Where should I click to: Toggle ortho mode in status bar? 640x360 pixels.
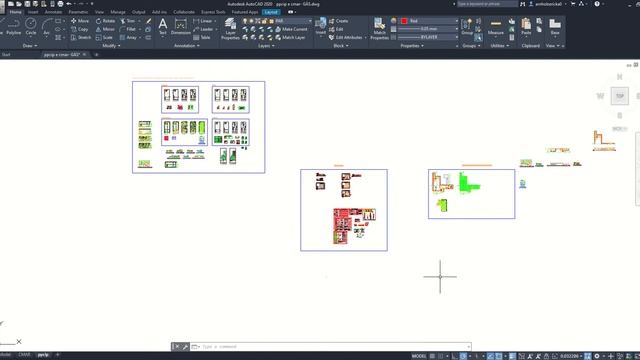[x=455, y=356]
